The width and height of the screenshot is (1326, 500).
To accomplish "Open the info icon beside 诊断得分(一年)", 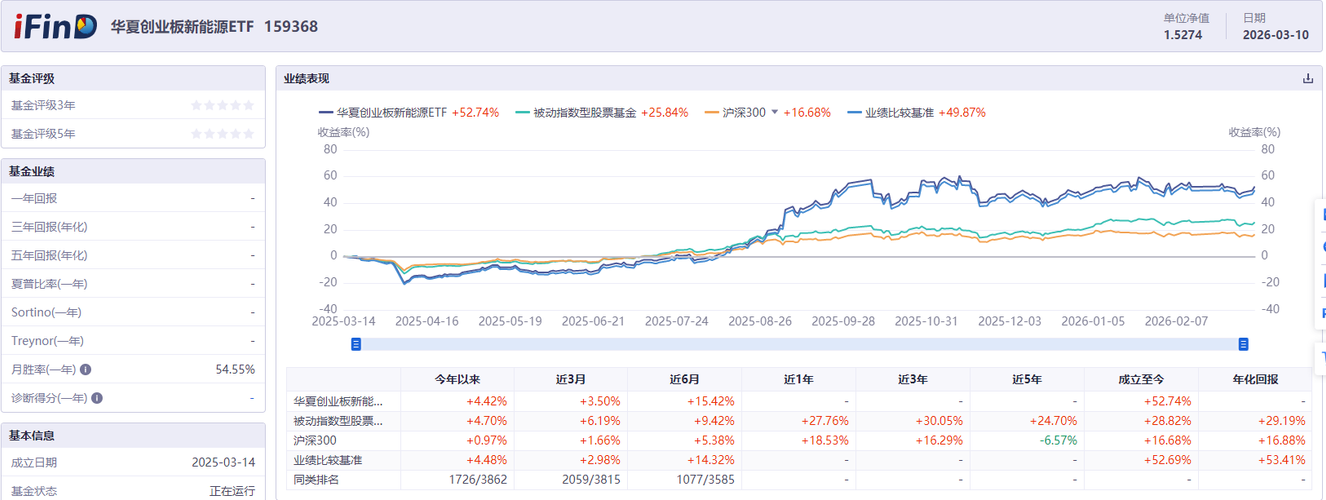I will tap(98, 398).
